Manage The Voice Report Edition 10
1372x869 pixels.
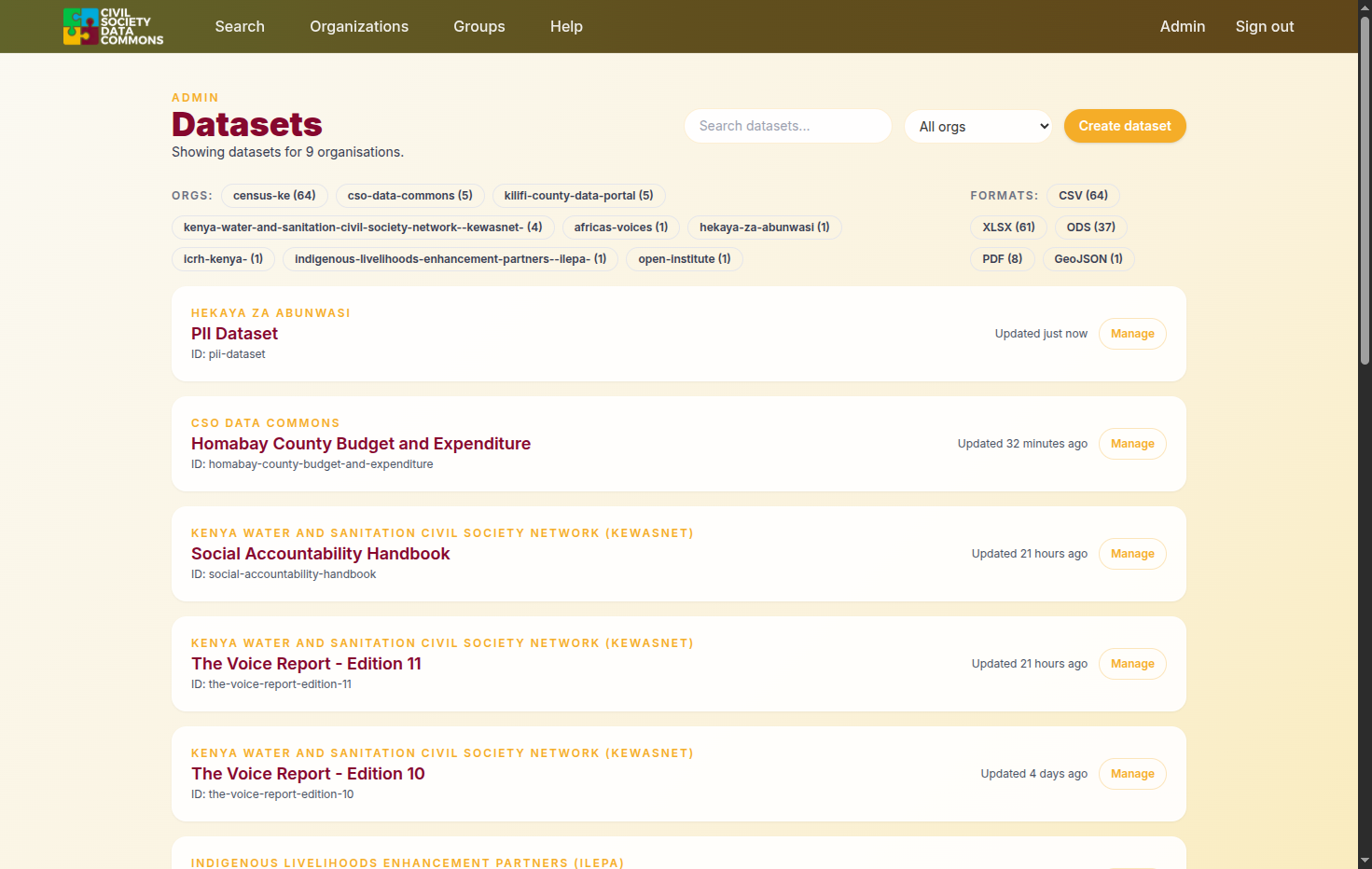[1132, 774]
